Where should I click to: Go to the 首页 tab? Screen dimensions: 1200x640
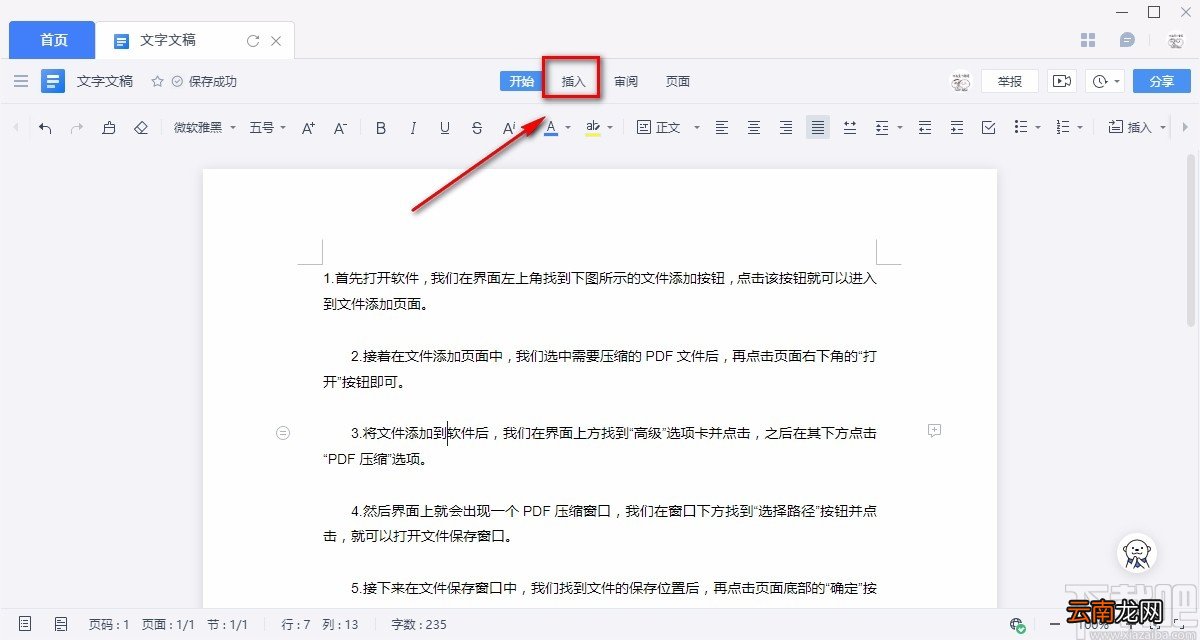tap(53, 40)
